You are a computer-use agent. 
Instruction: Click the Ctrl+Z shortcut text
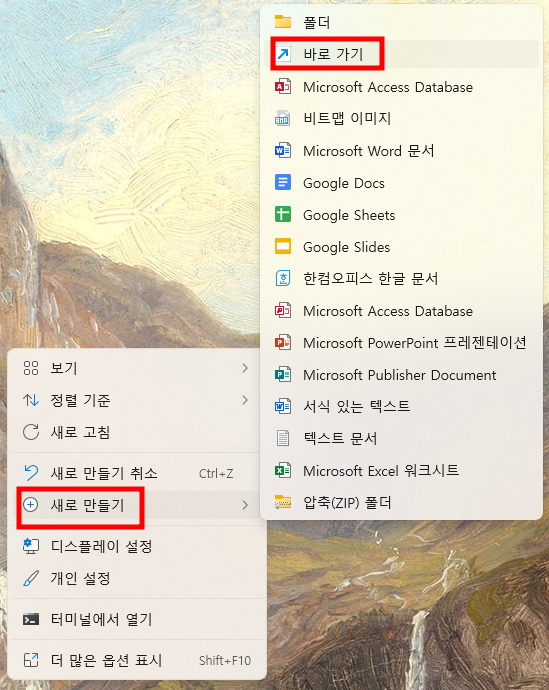[216, 473]
